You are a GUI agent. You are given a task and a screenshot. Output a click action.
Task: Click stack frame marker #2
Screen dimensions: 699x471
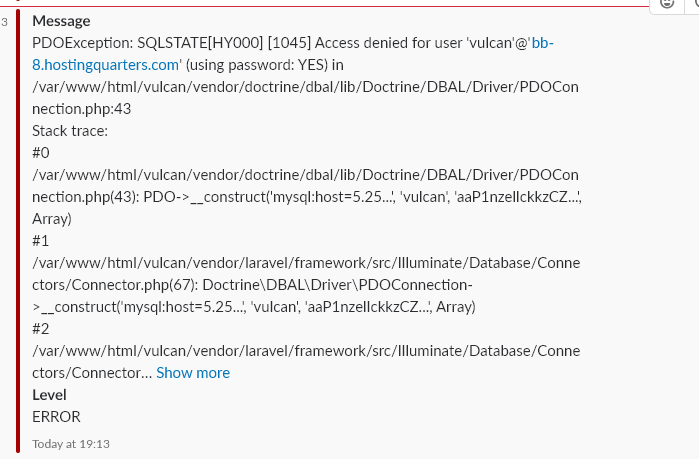click(x=41, y=329)
